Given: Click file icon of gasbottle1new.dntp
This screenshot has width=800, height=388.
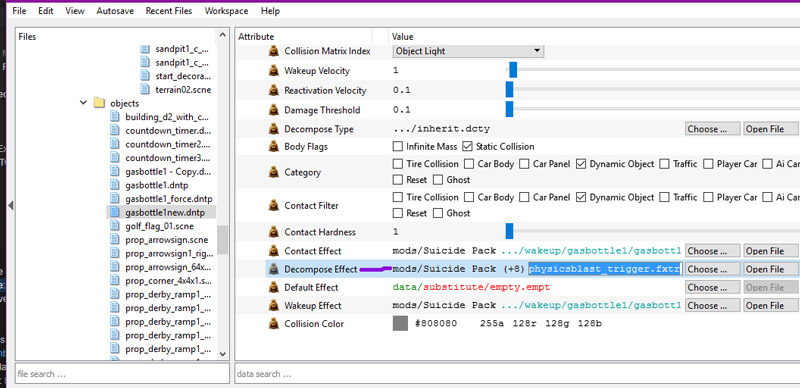Looking at the screenshot, I should click(x=115, y=212).
